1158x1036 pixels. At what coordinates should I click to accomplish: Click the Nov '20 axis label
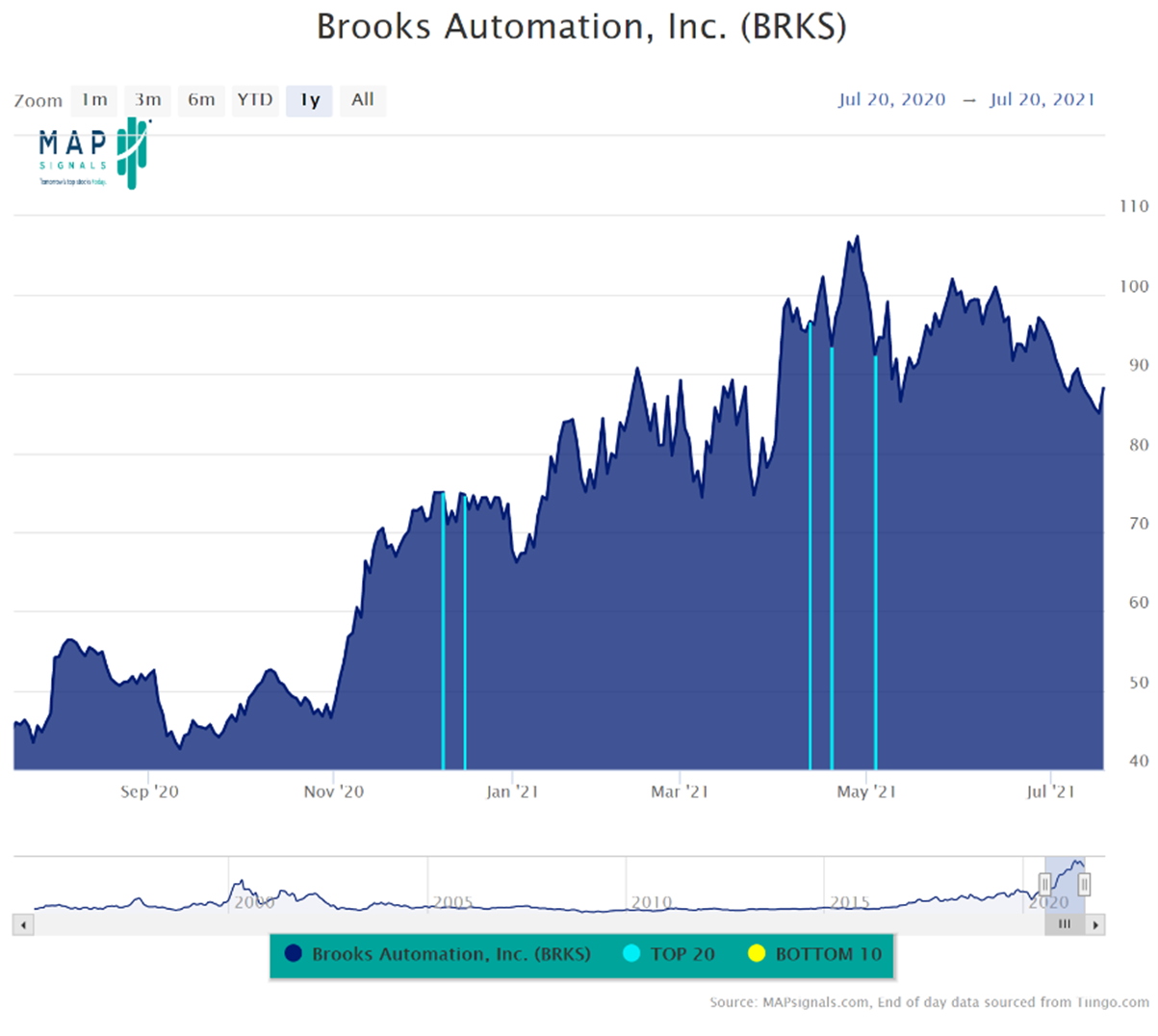334,791
